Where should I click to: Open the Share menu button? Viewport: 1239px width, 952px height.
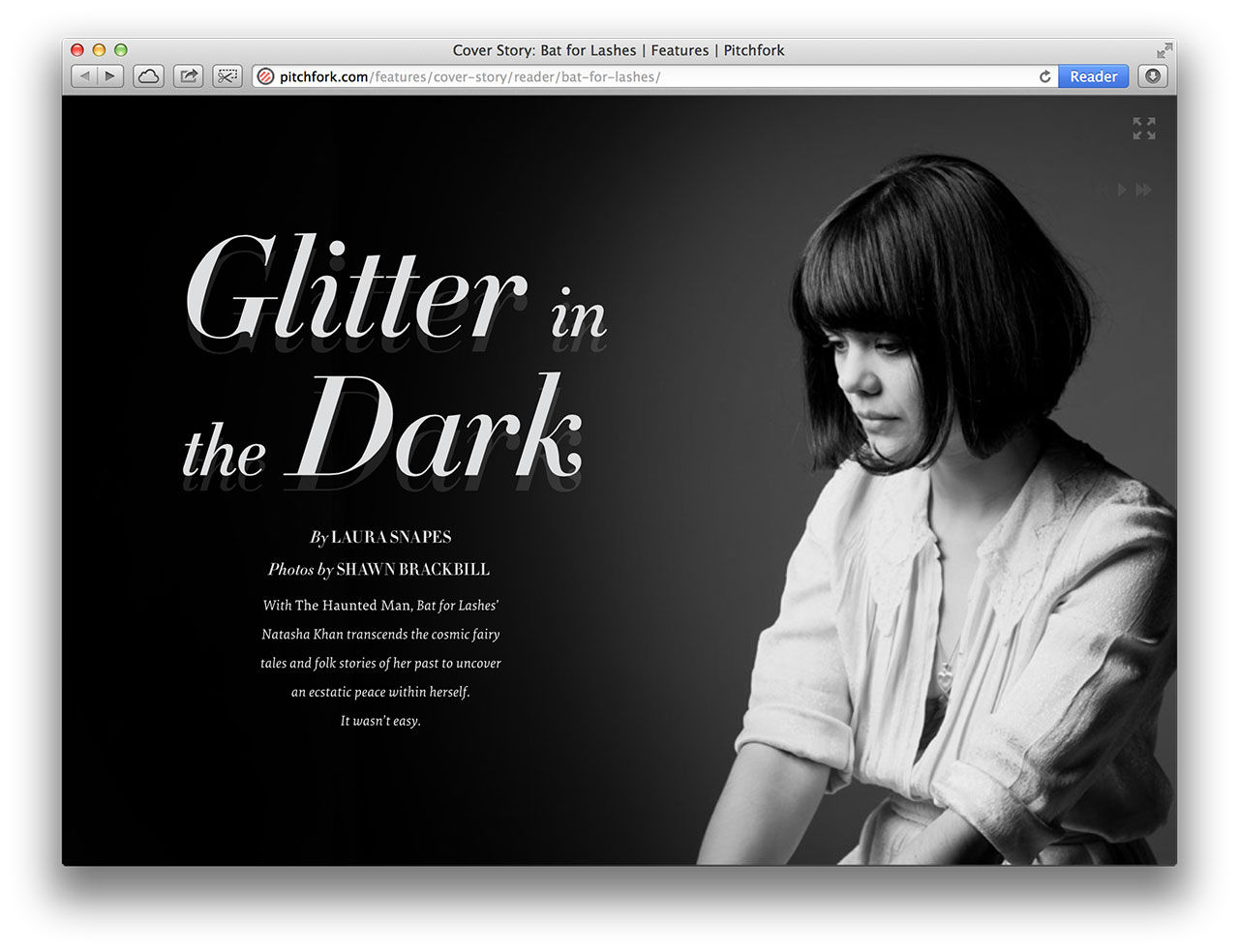188,76
